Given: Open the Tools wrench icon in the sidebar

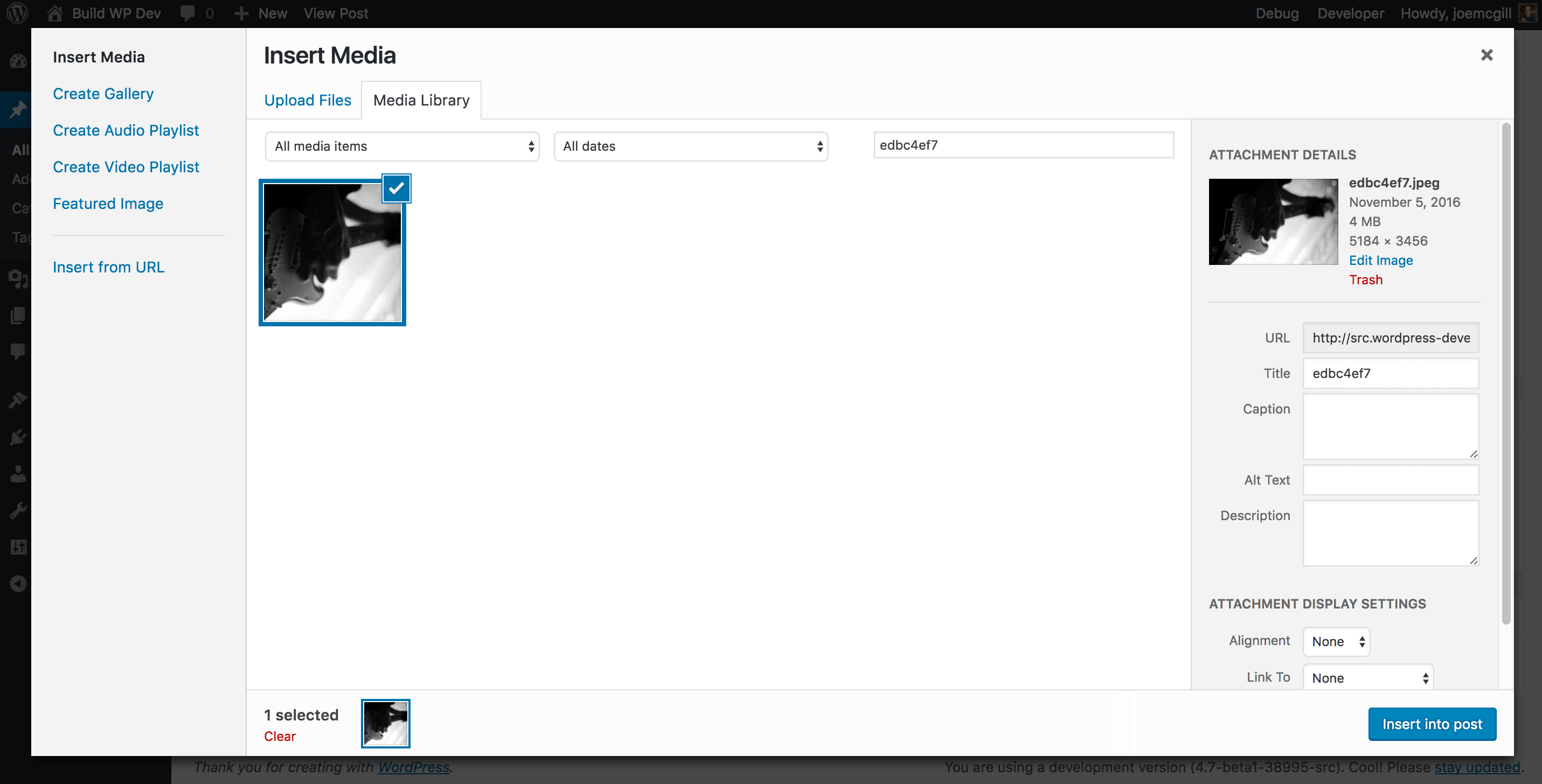Looking at the screenshot, I should click(18, 510).
